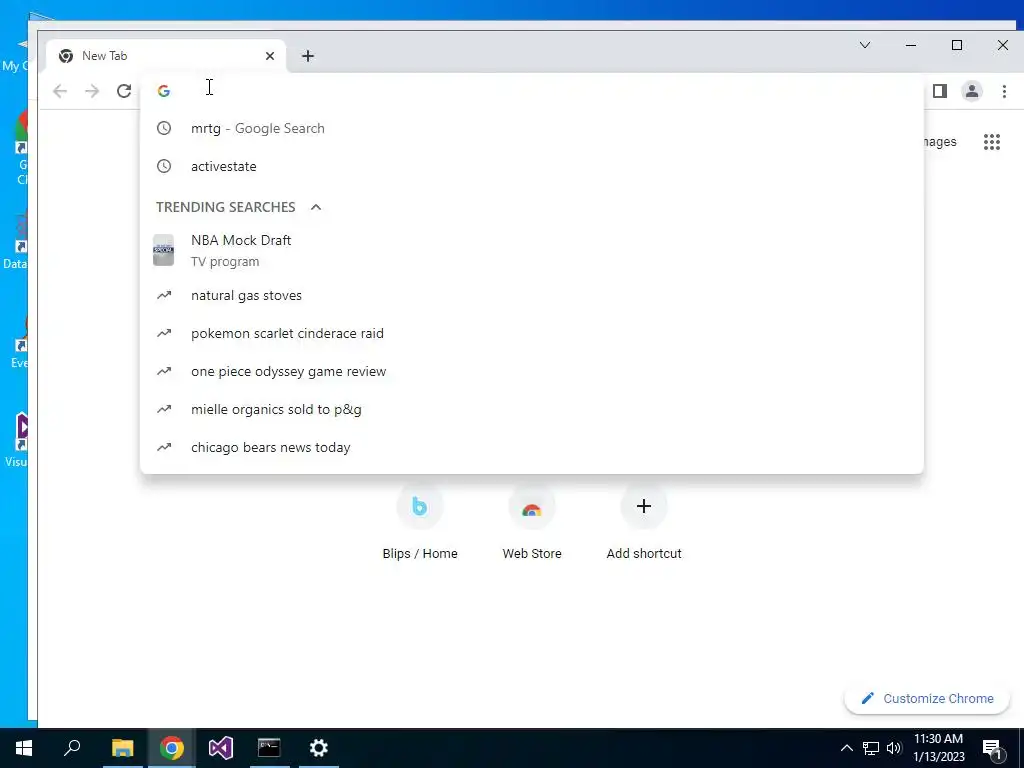Pick one piece odyssey game review
This screenshot has width=1024, height=768.
(532, 371)
